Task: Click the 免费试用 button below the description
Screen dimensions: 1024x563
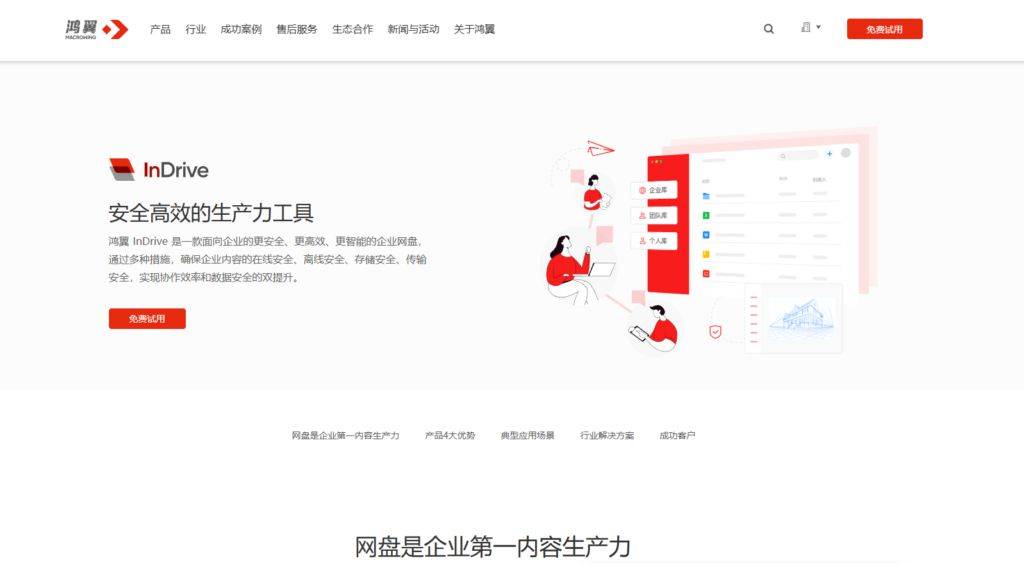Action: coord(147,319)
